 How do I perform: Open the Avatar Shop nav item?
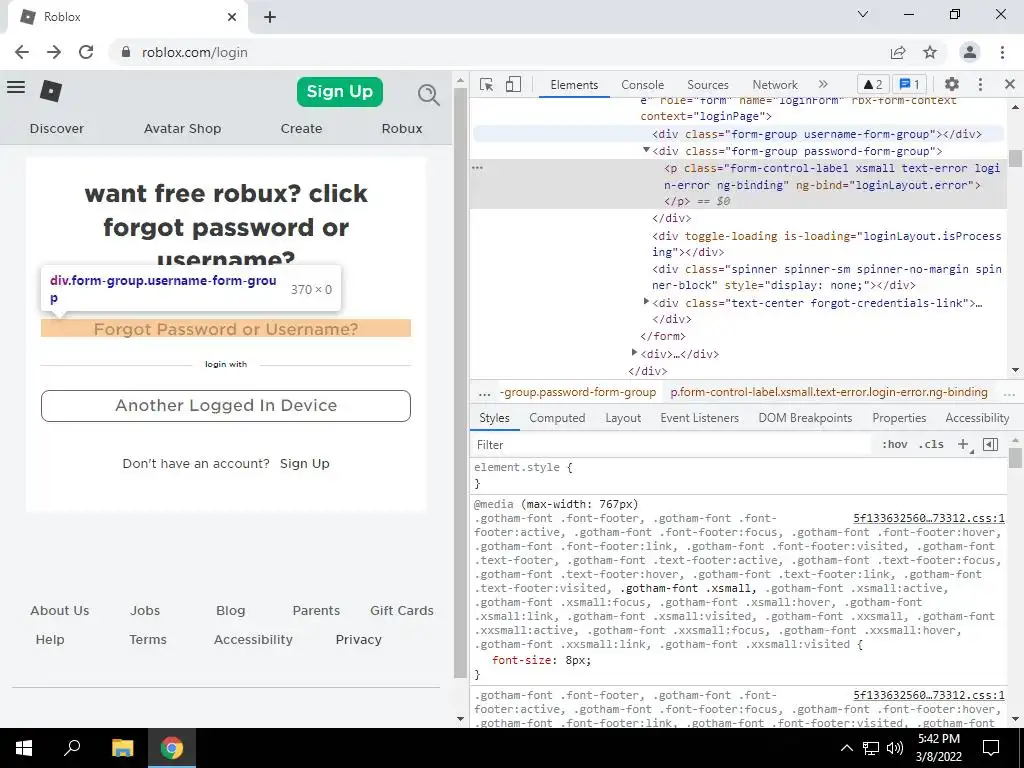(x=182, y=129)
